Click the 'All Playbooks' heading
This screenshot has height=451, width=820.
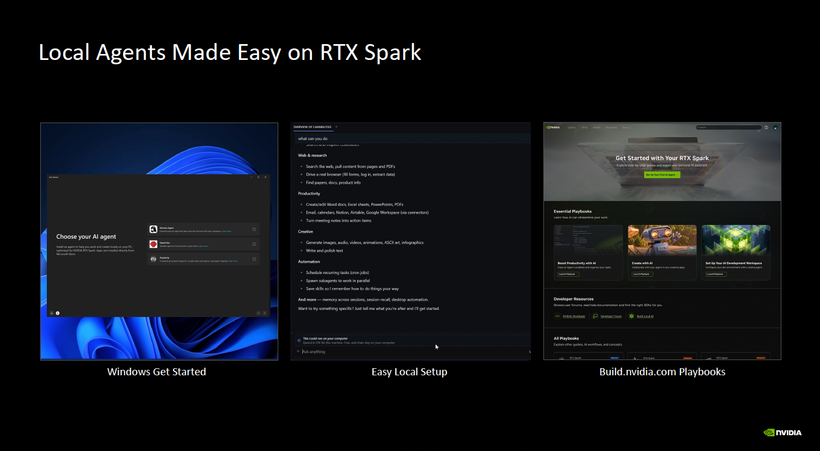click(x=566, y=339)
